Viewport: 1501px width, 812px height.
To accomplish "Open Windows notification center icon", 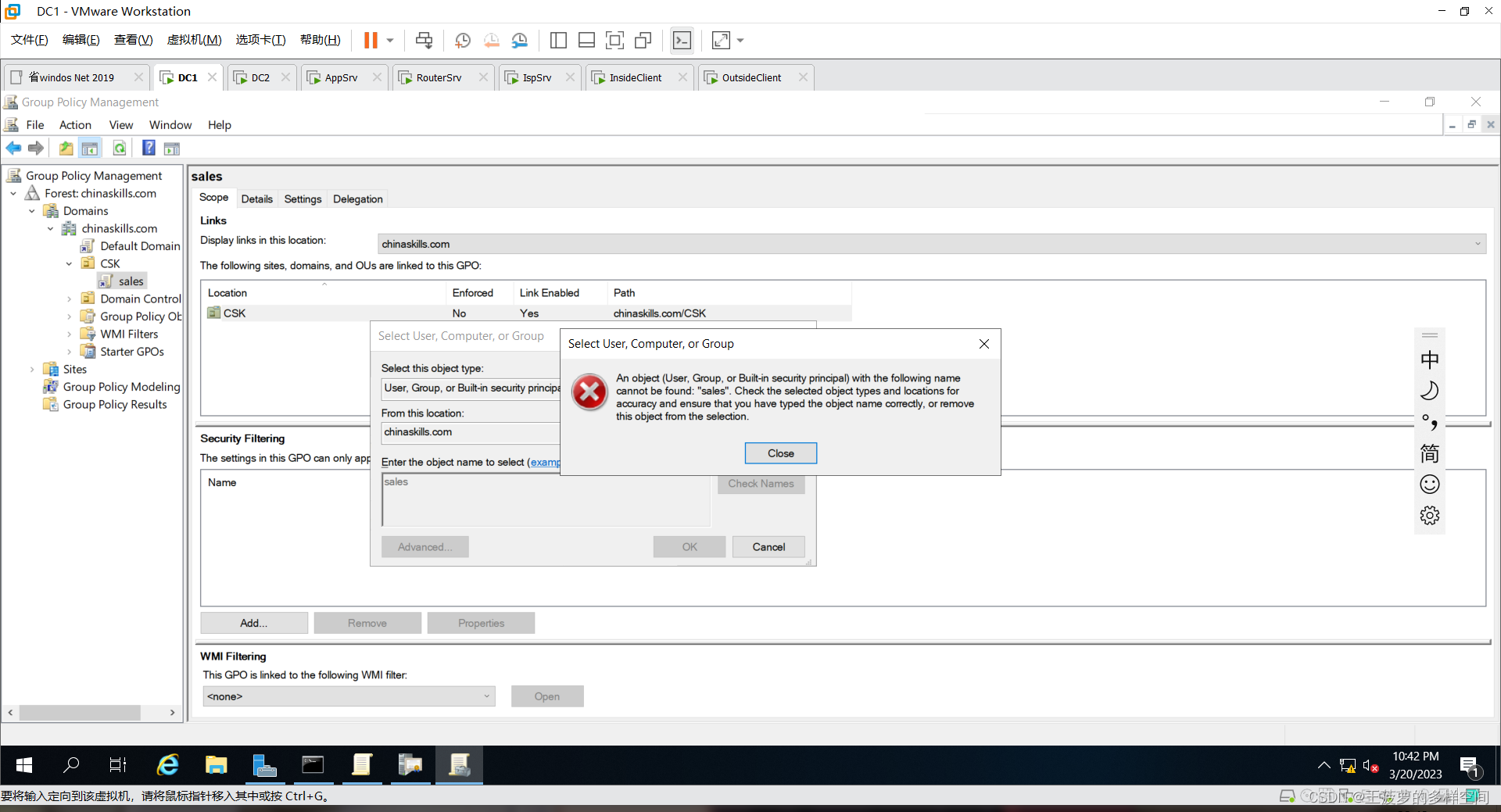I will click(x=1470, y=765).
